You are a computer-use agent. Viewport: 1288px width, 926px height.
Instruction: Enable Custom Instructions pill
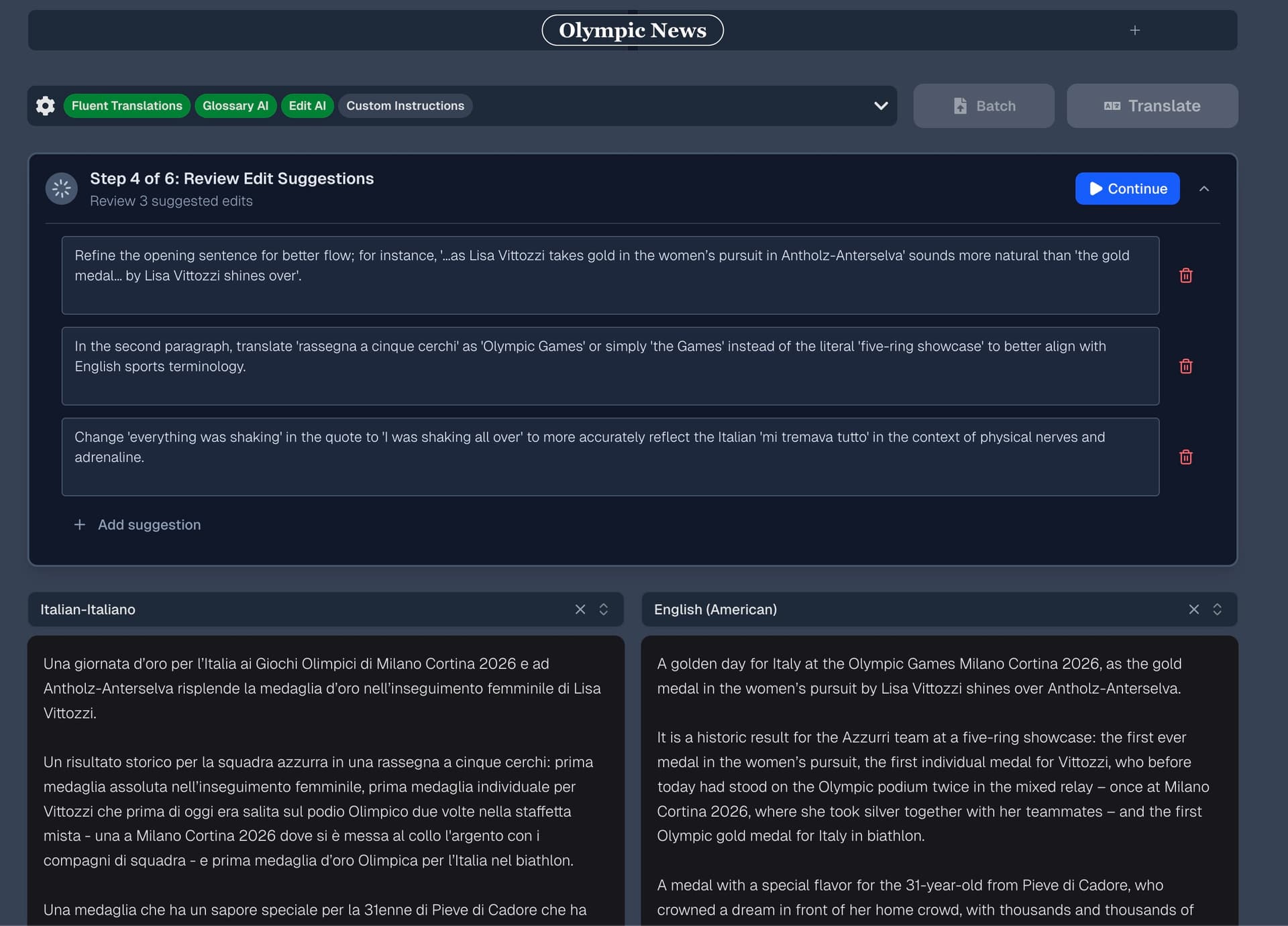point(405,106)
